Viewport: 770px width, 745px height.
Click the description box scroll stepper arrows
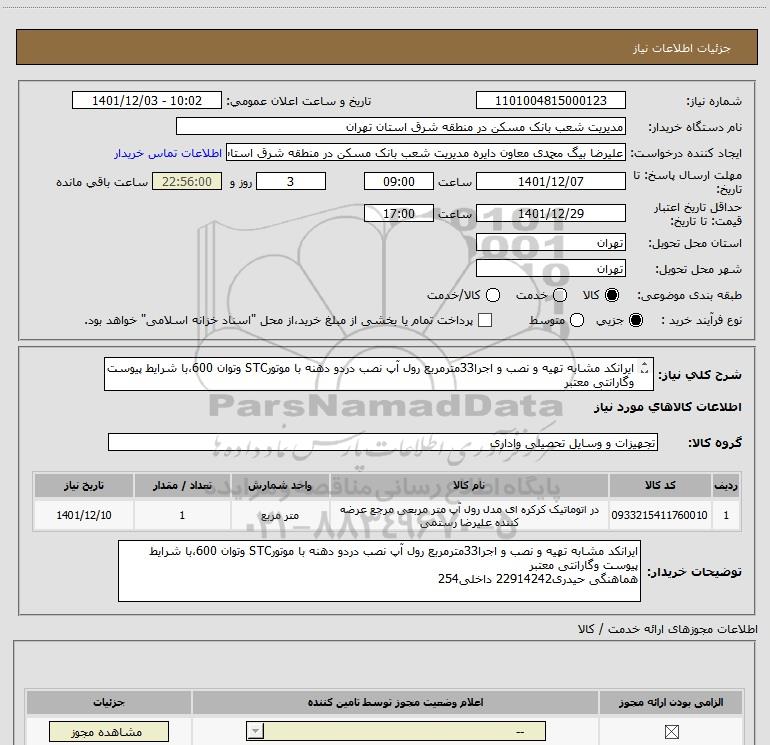pos(645,367)
